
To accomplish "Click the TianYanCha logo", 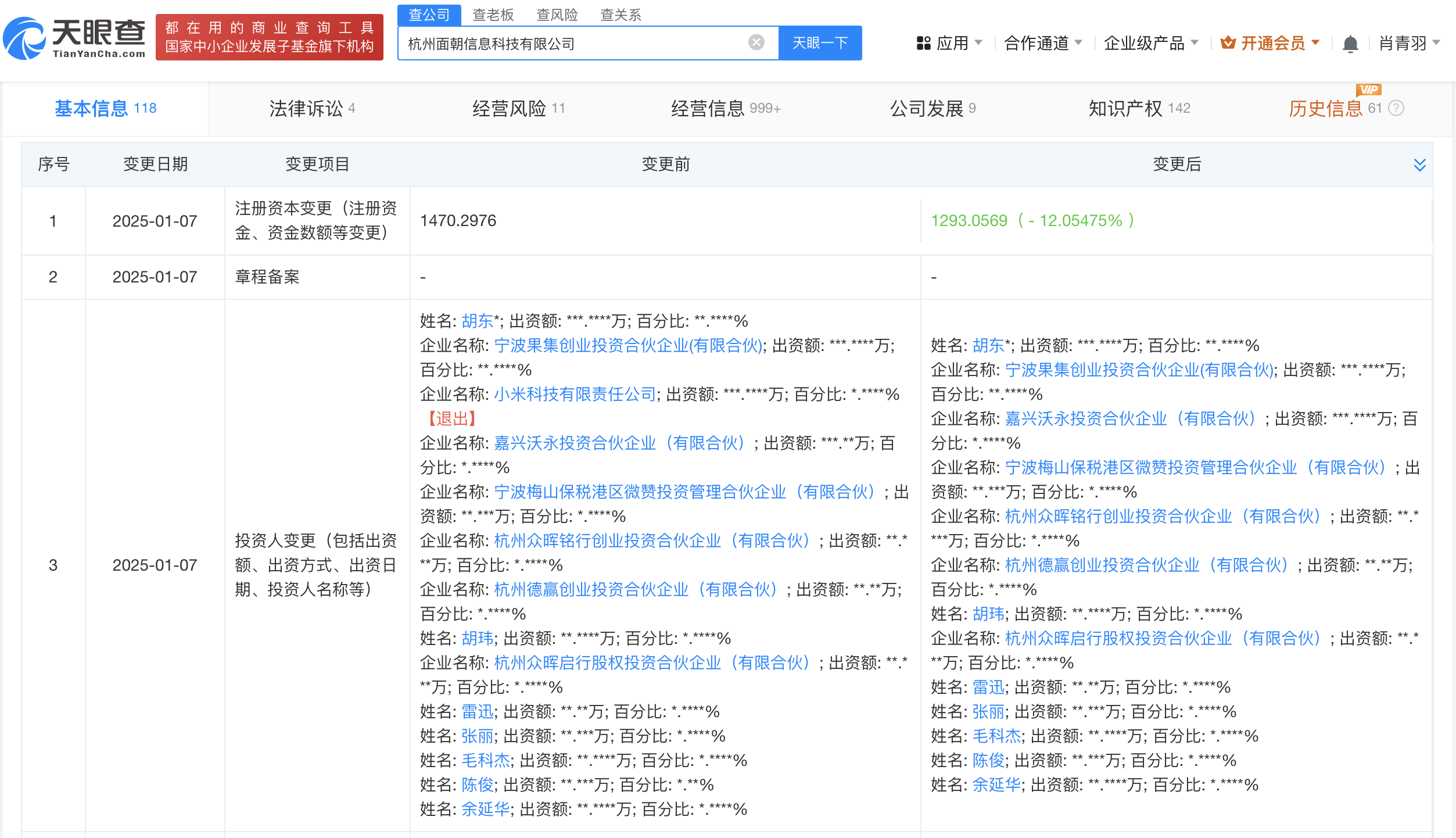I will (74, 38).
